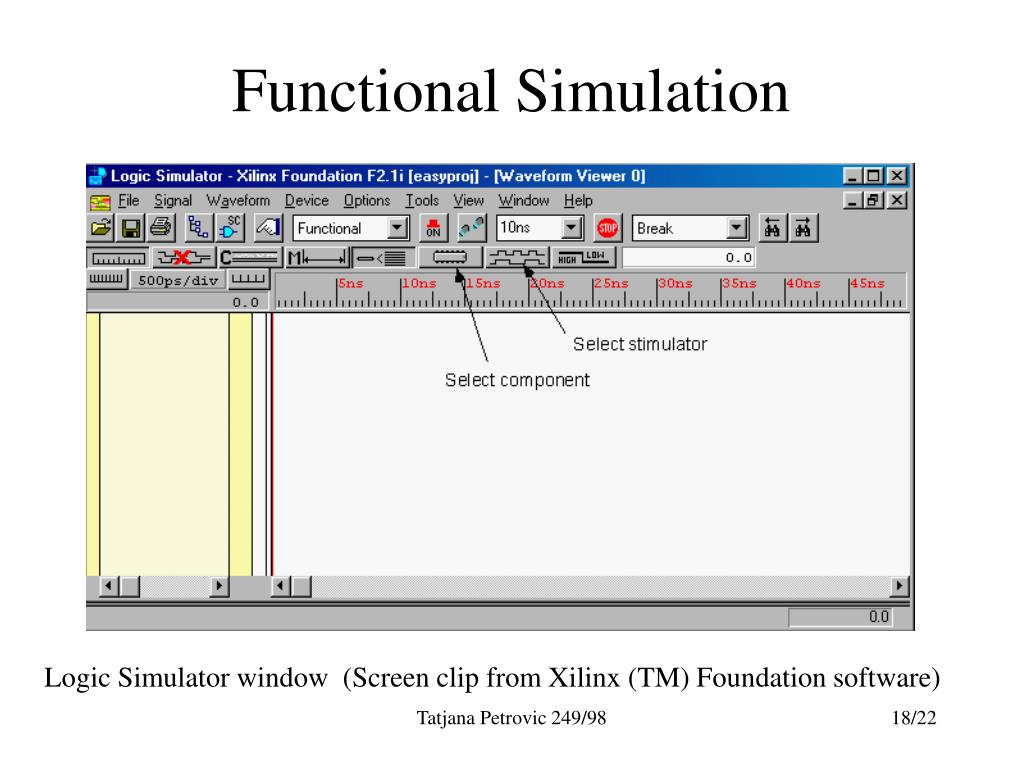Image resolution: width=1024 pixels, height=768 pixels.
Task: Open the Options menu
Action: [x=366, y=200]
